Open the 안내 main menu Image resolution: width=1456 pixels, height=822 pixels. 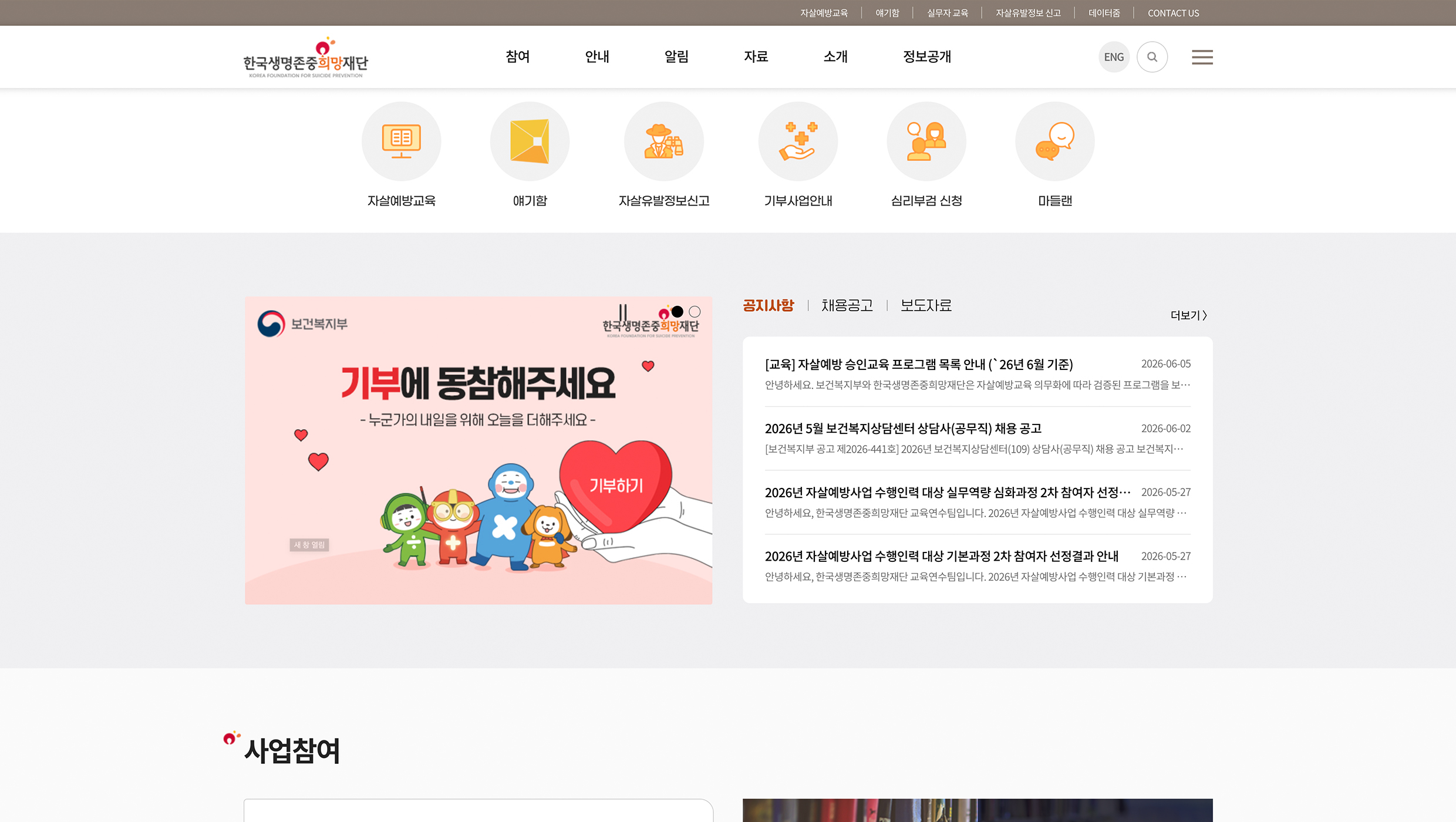pyautogui.click(x=597, y=56)
